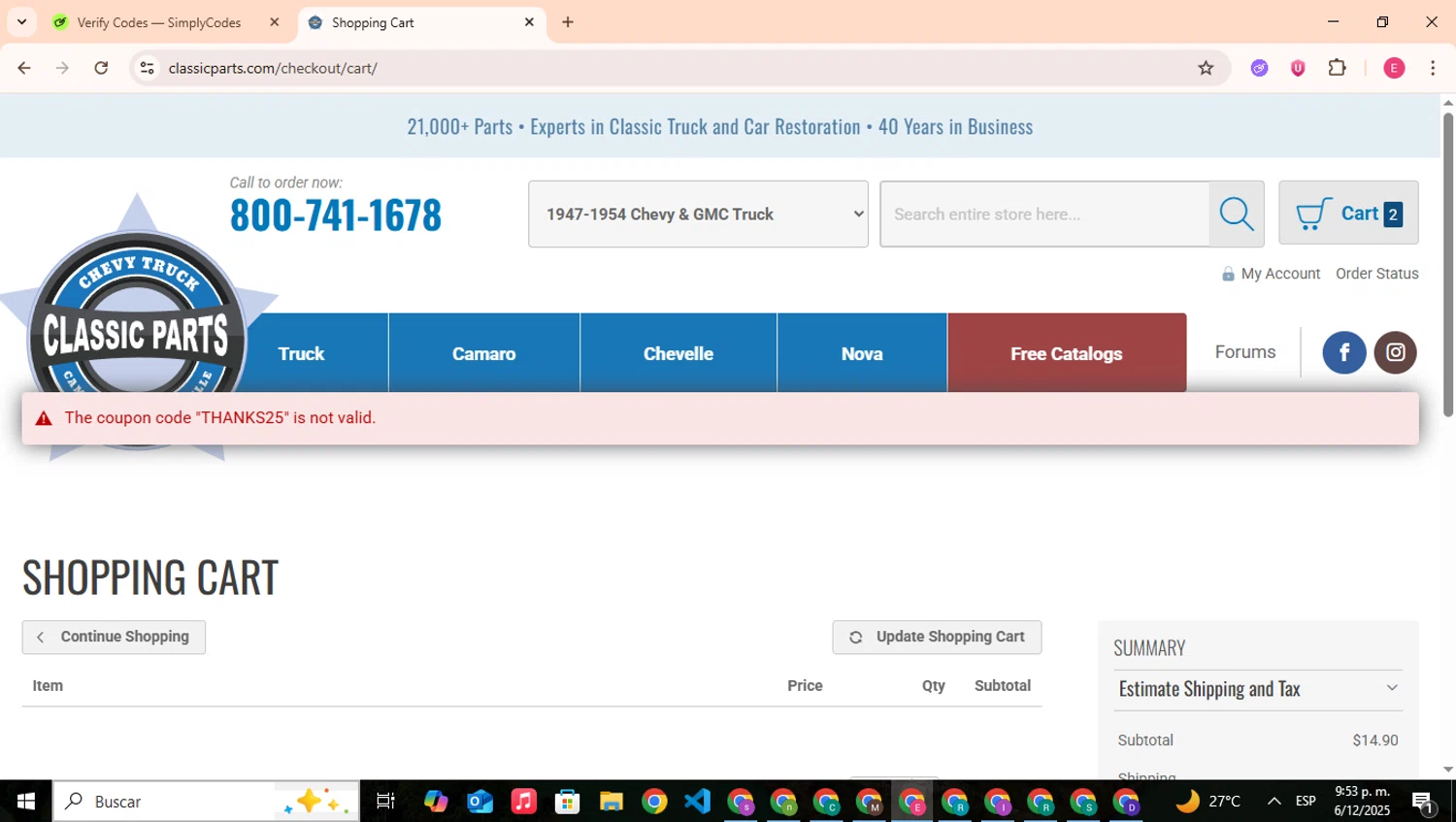Click Update Shopping Cart button
The image size is (1456, 822).
point(937,637)
